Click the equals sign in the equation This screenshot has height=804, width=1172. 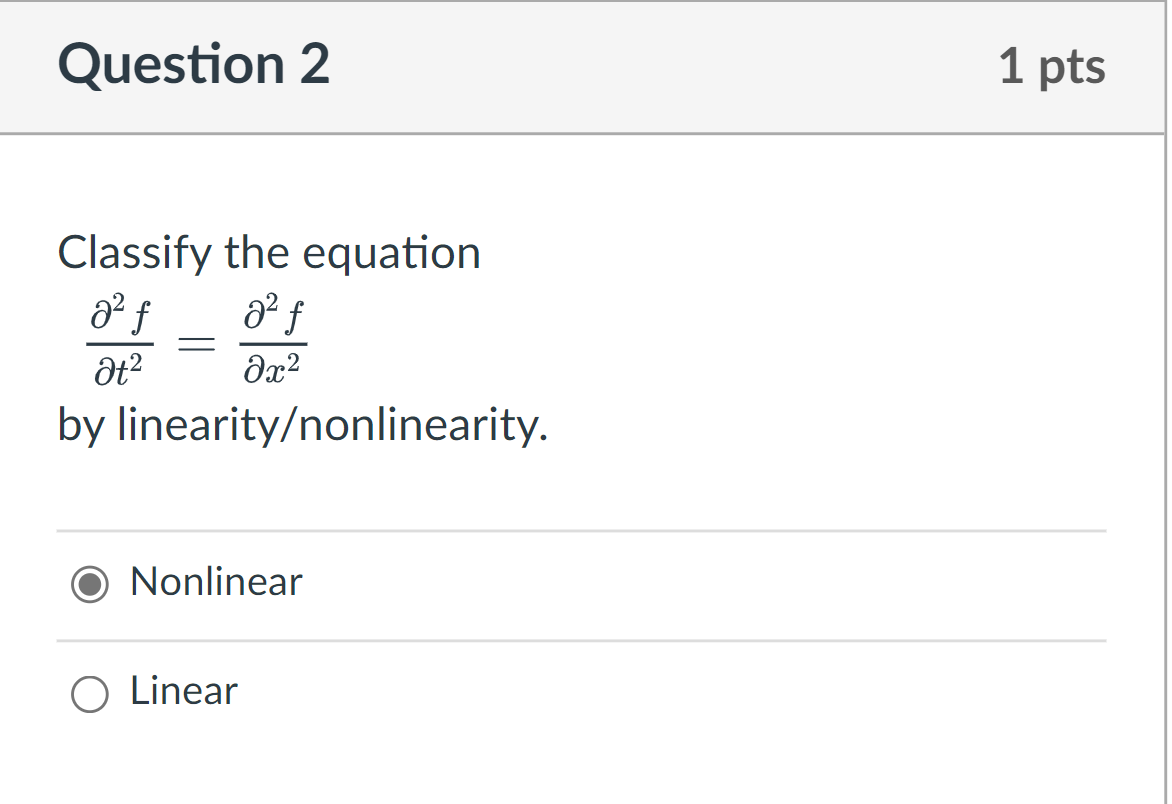click(195, 342)
